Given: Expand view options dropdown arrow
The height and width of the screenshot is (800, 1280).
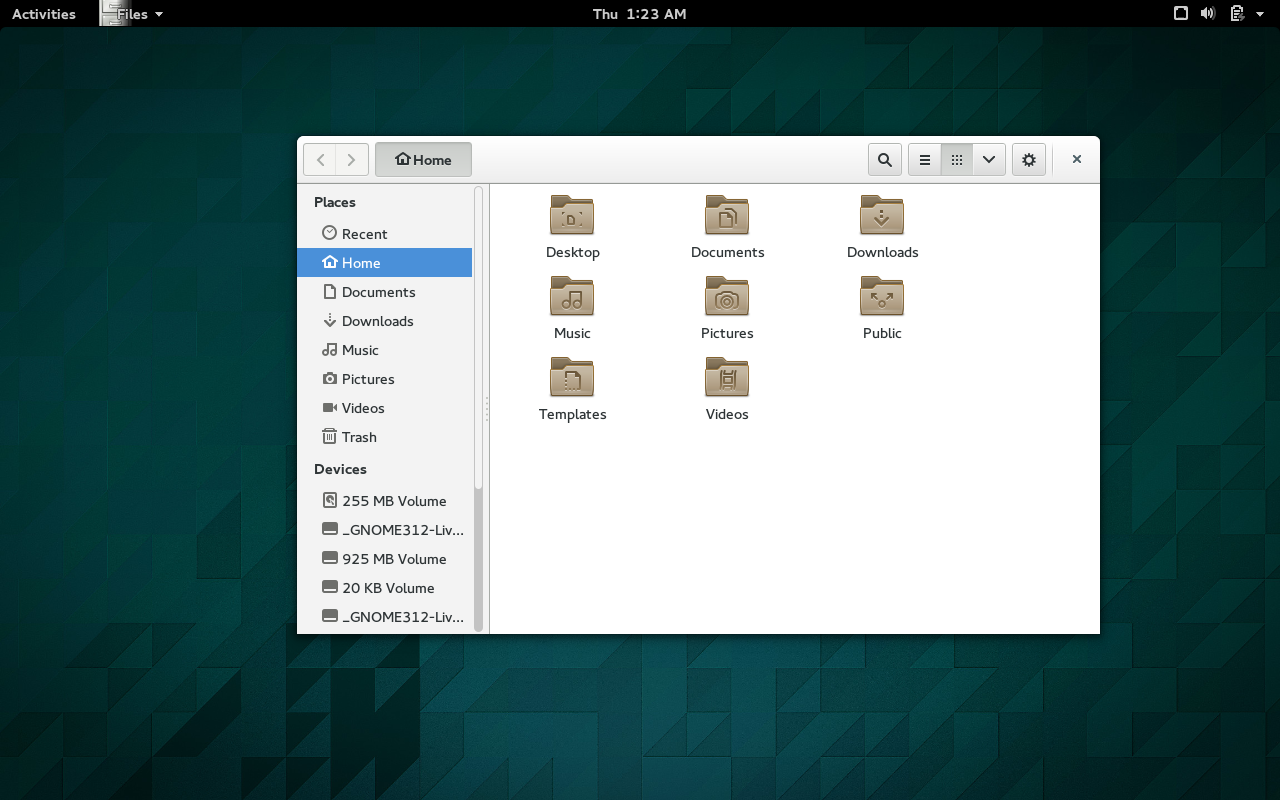Looking at the screenshot, I should click(989, 160).
